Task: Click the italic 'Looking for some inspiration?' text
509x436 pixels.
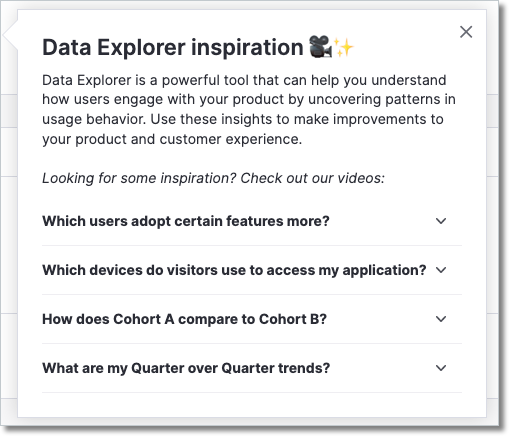Action: [x=139, y=178]
